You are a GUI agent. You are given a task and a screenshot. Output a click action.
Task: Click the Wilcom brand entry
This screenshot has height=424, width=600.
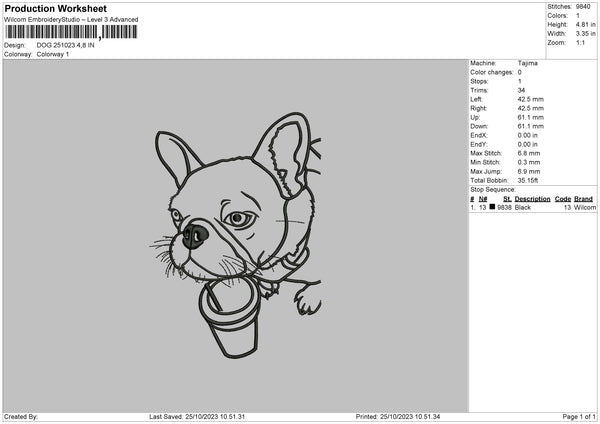click(584, 207)
